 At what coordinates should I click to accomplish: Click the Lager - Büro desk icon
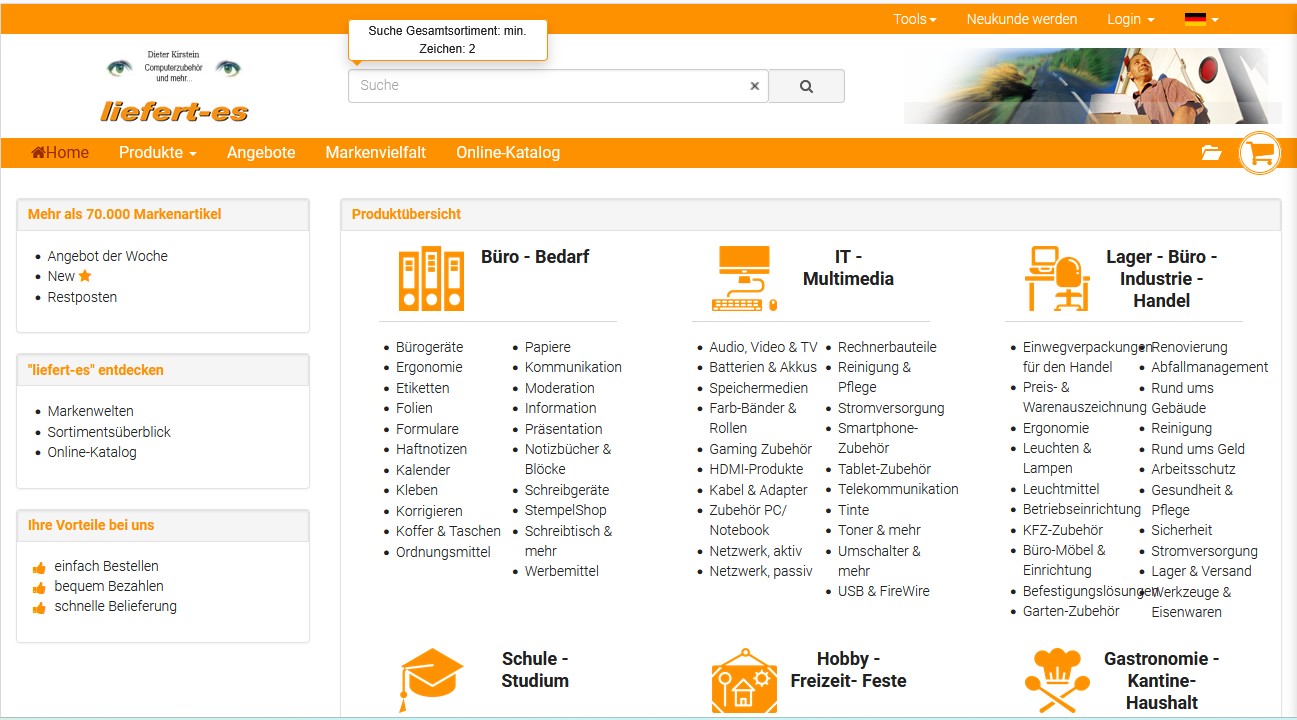point(1057,278)
